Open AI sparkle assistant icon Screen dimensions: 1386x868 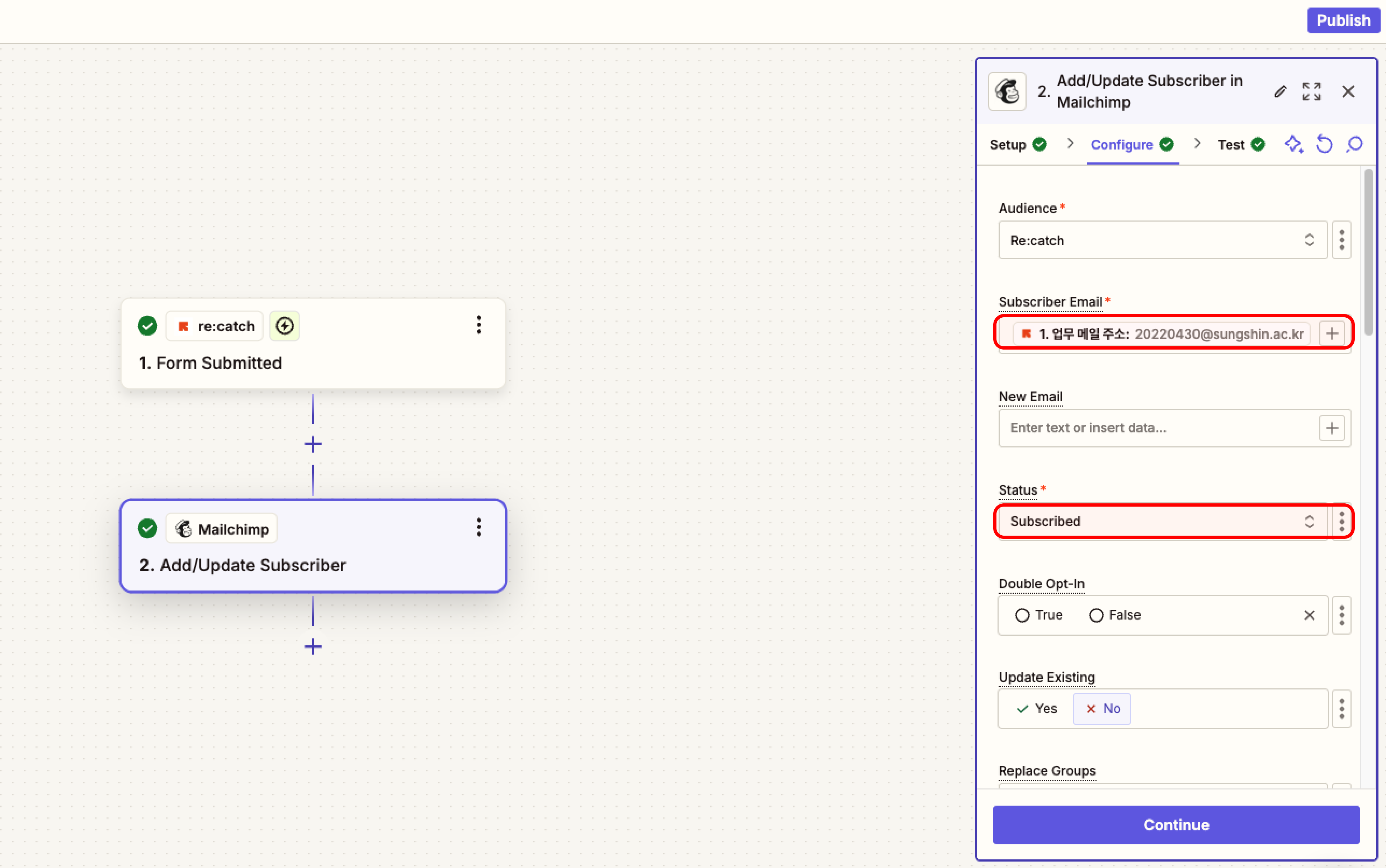1293,144
